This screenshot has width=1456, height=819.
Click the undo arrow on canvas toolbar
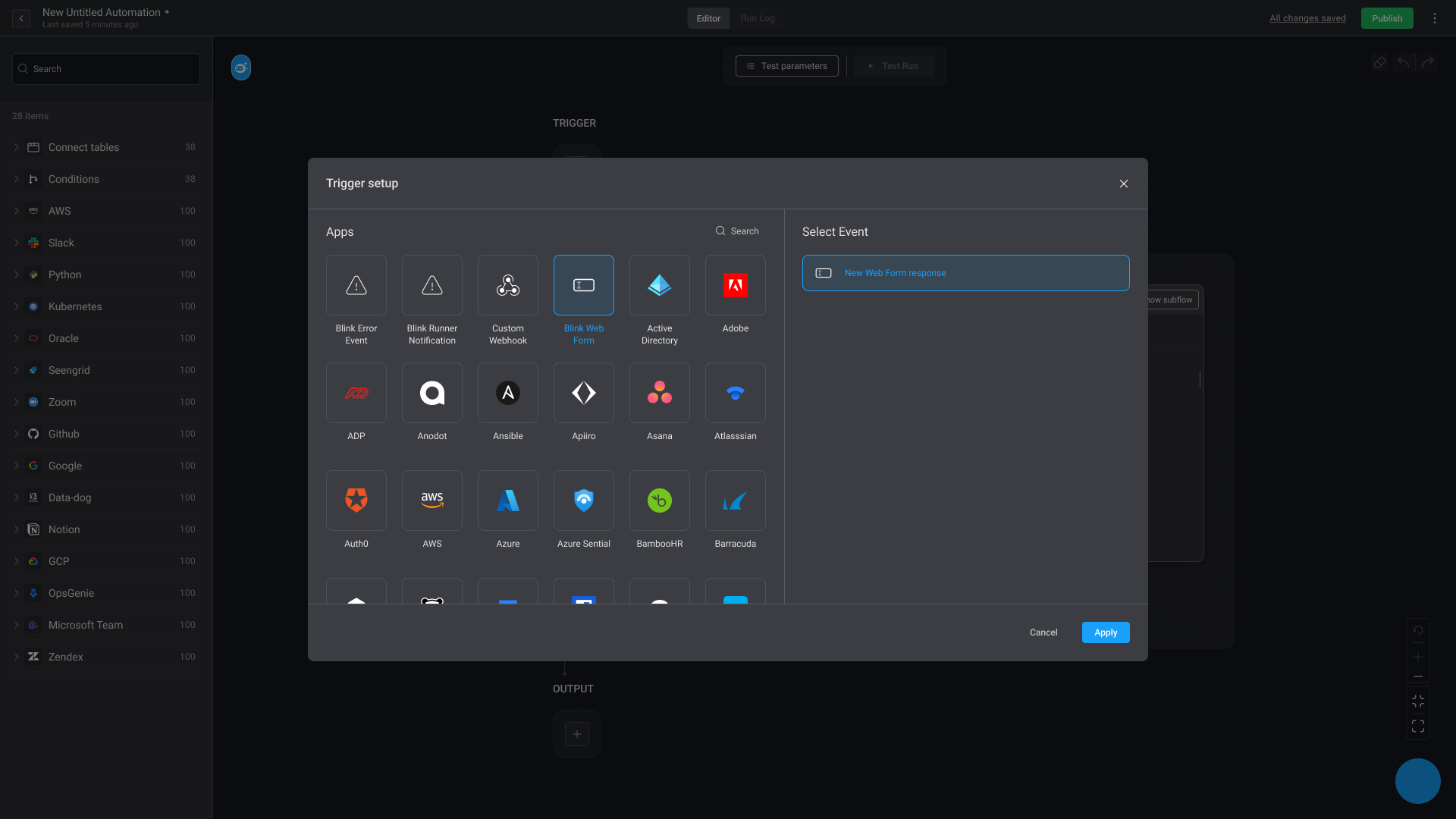coord(1404,62)
